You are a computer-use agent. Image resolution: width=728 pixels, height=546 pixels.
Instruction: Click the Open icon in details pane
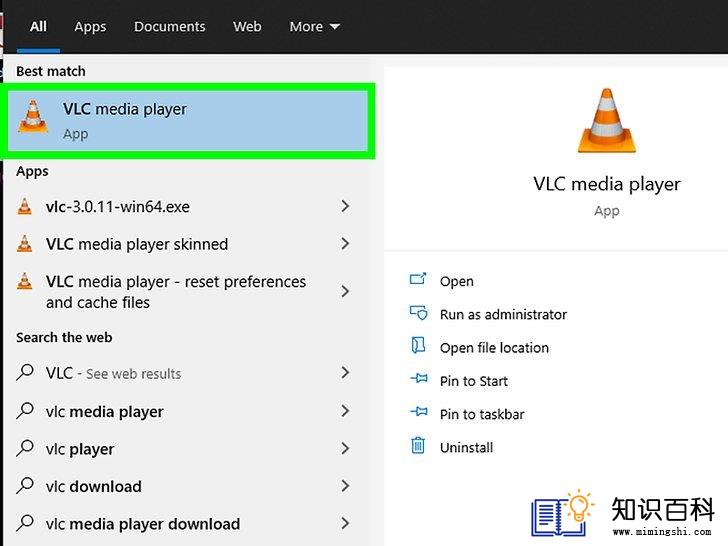pos(418,279)
